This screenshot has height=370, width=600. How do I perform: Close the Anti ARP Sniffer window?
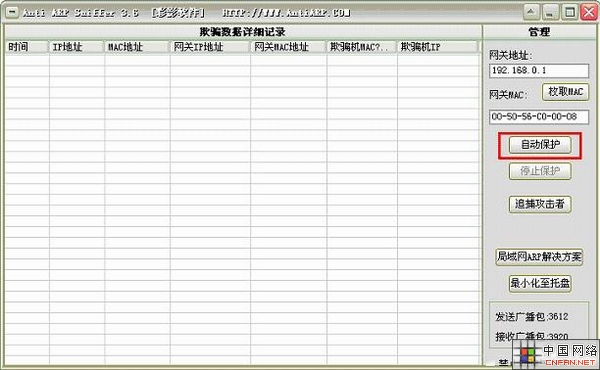(589, 12)
